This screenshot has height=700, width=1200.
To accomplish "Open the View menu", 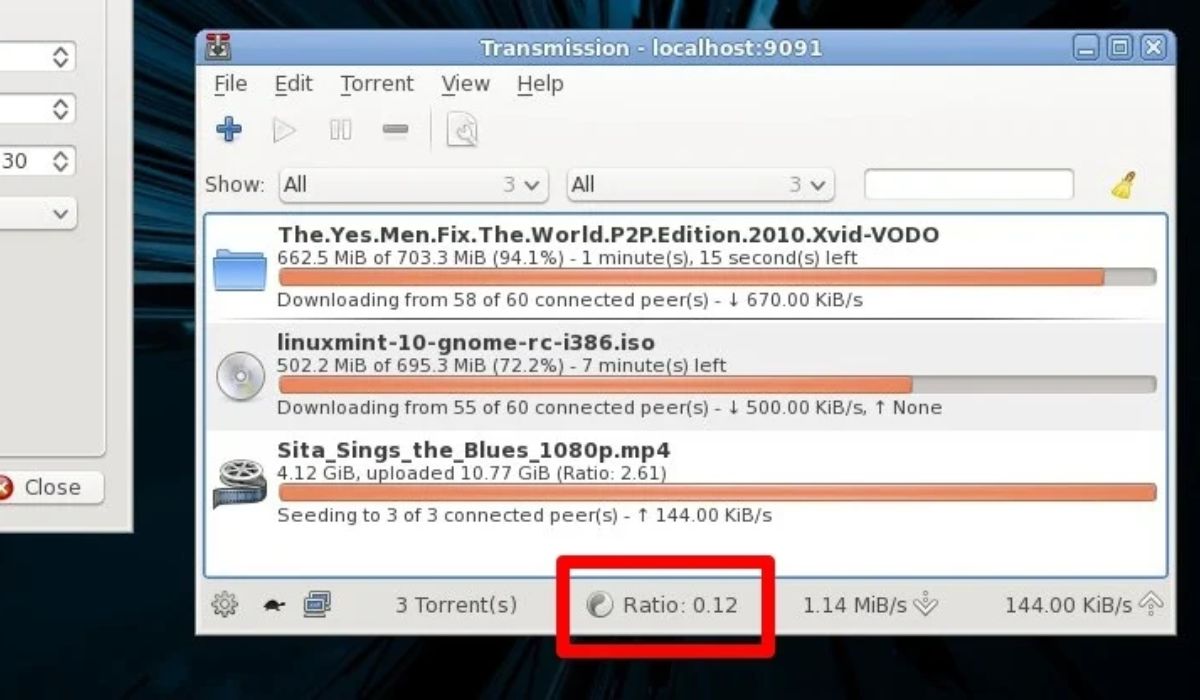I will point(466,85).
